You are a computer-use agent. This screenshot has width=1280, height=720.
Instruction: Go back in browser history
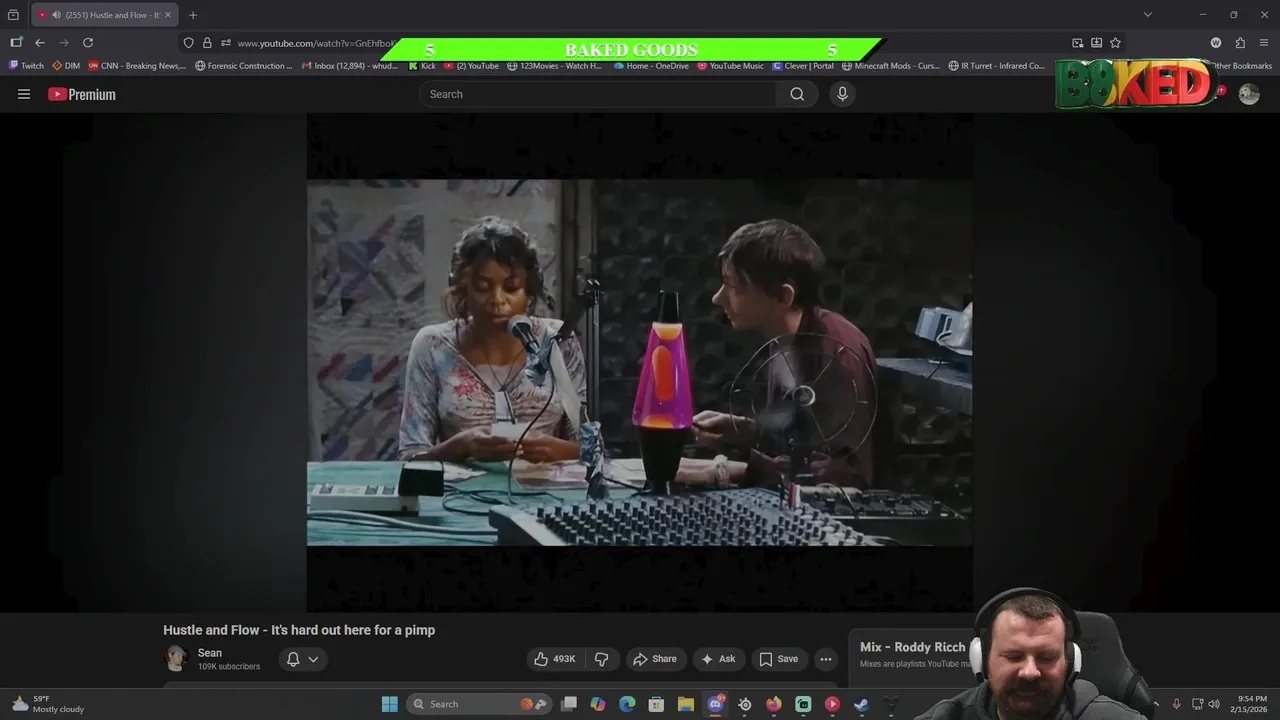pos(40,43)
